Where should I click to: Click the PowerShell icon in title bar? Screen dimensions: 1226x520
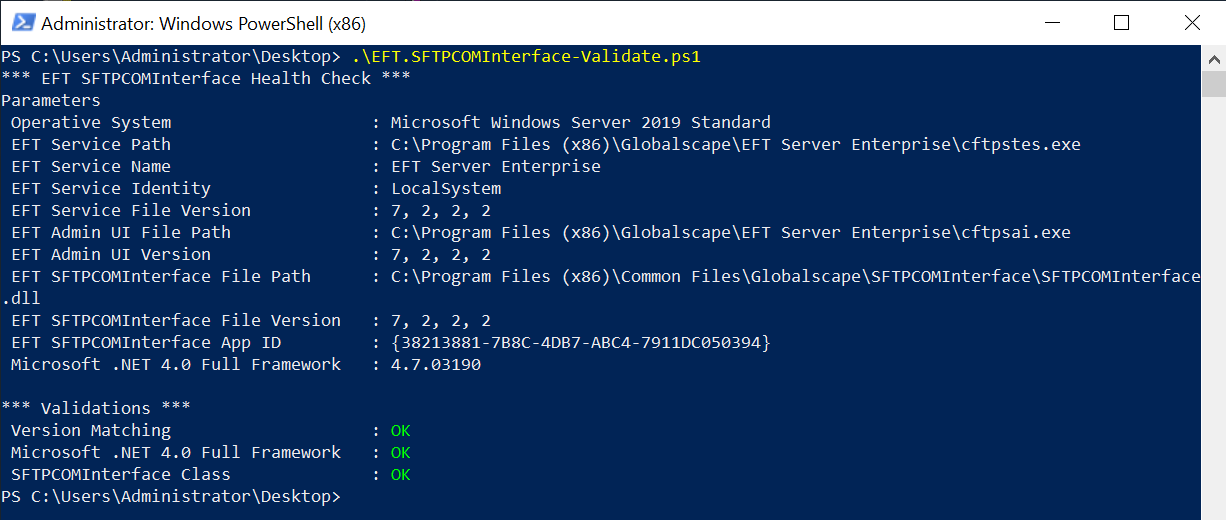pyautogui.click(x=22, y=22)
